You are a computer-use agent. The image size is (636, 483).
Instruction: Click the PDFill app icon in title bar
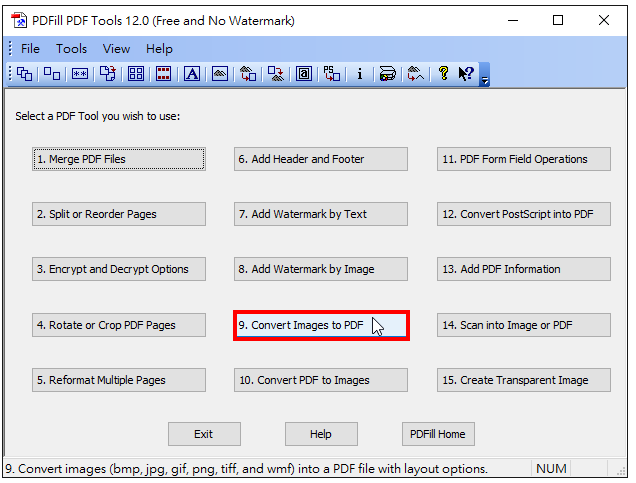click(x=19, y=20)
